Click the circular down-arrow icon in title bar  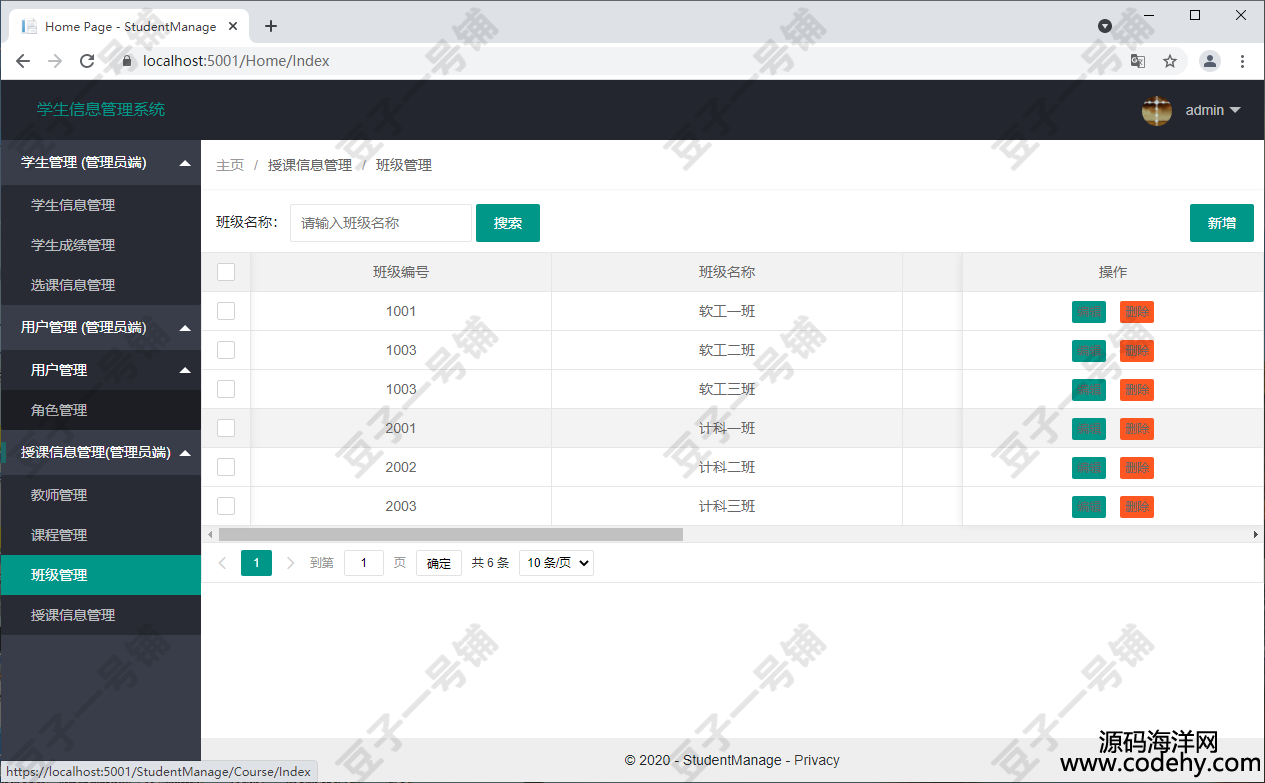(1105, 26)
